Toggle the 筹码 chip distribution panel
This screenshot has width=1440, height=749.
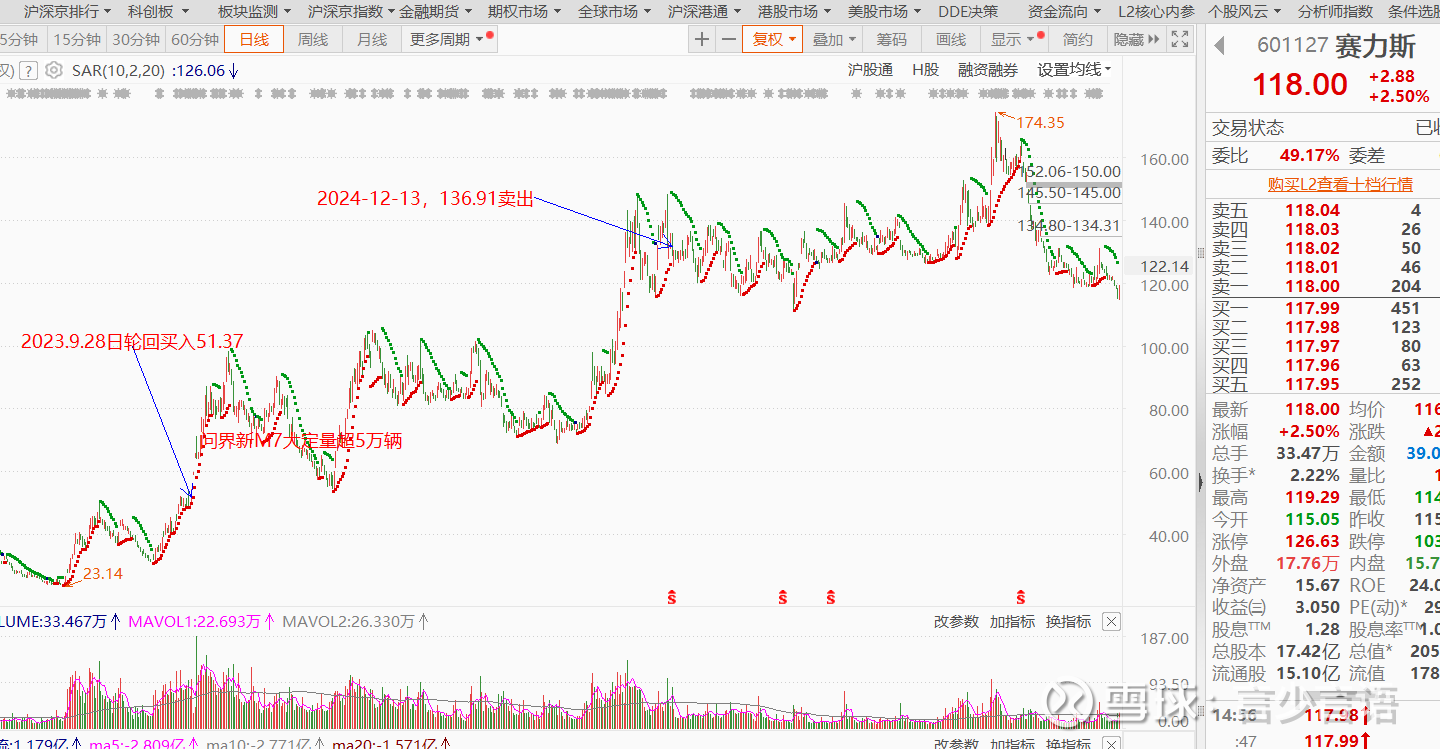pyautogui.click(x=892, y=39)
